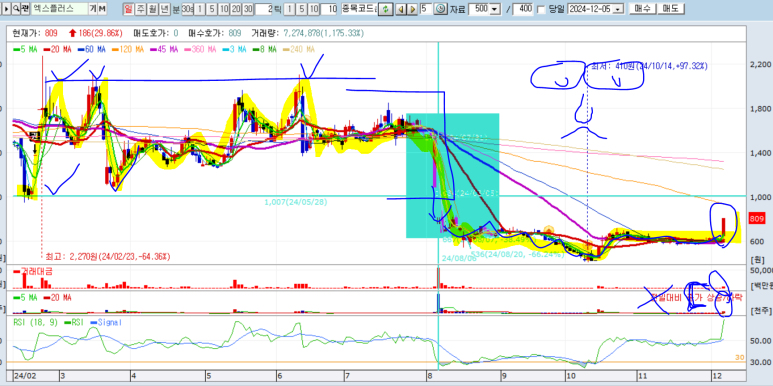Click the 엑스플러스 stock name input field
The width and height of the screenshot is (773, 386).
tap(60, 8)
